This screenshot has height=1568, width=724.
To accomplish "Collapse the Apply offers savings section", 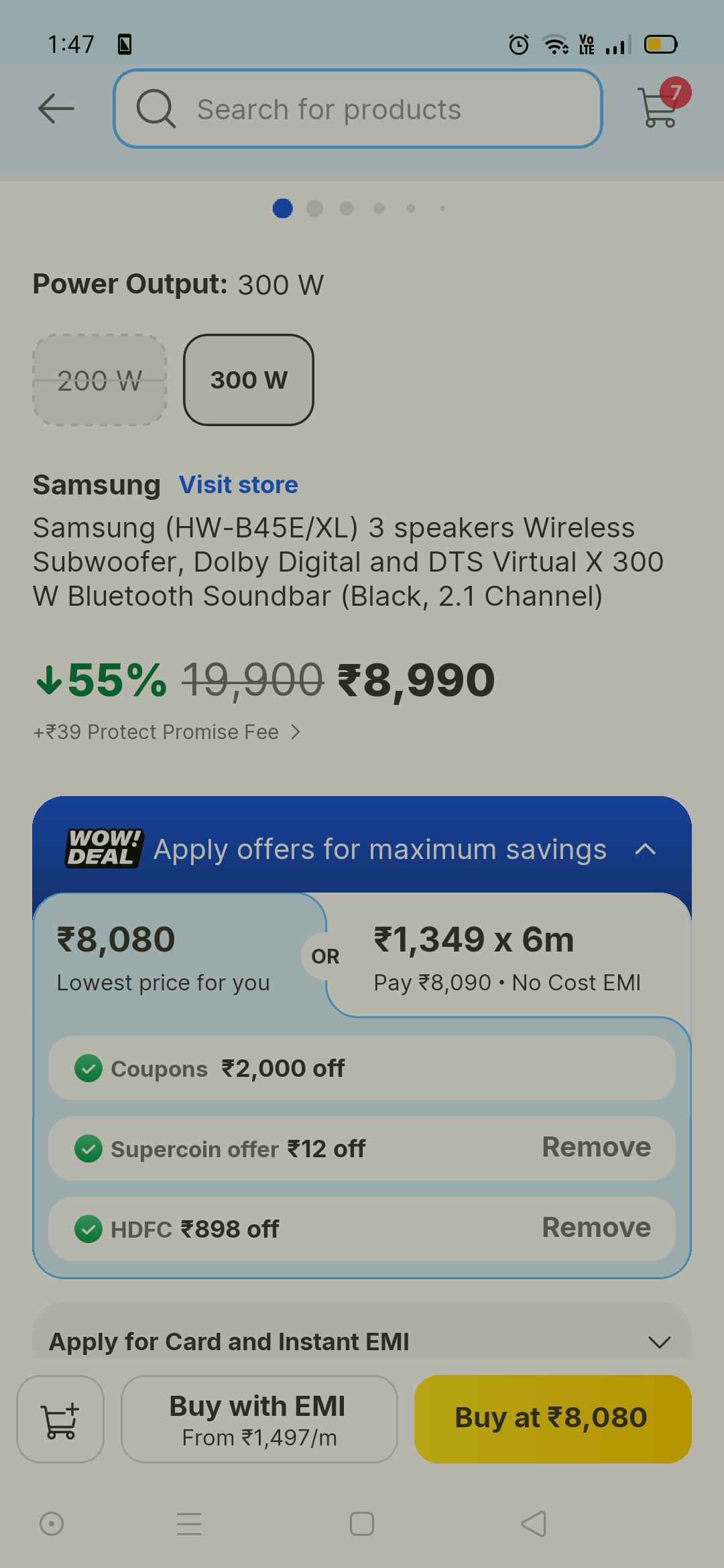I will [646, 849].
